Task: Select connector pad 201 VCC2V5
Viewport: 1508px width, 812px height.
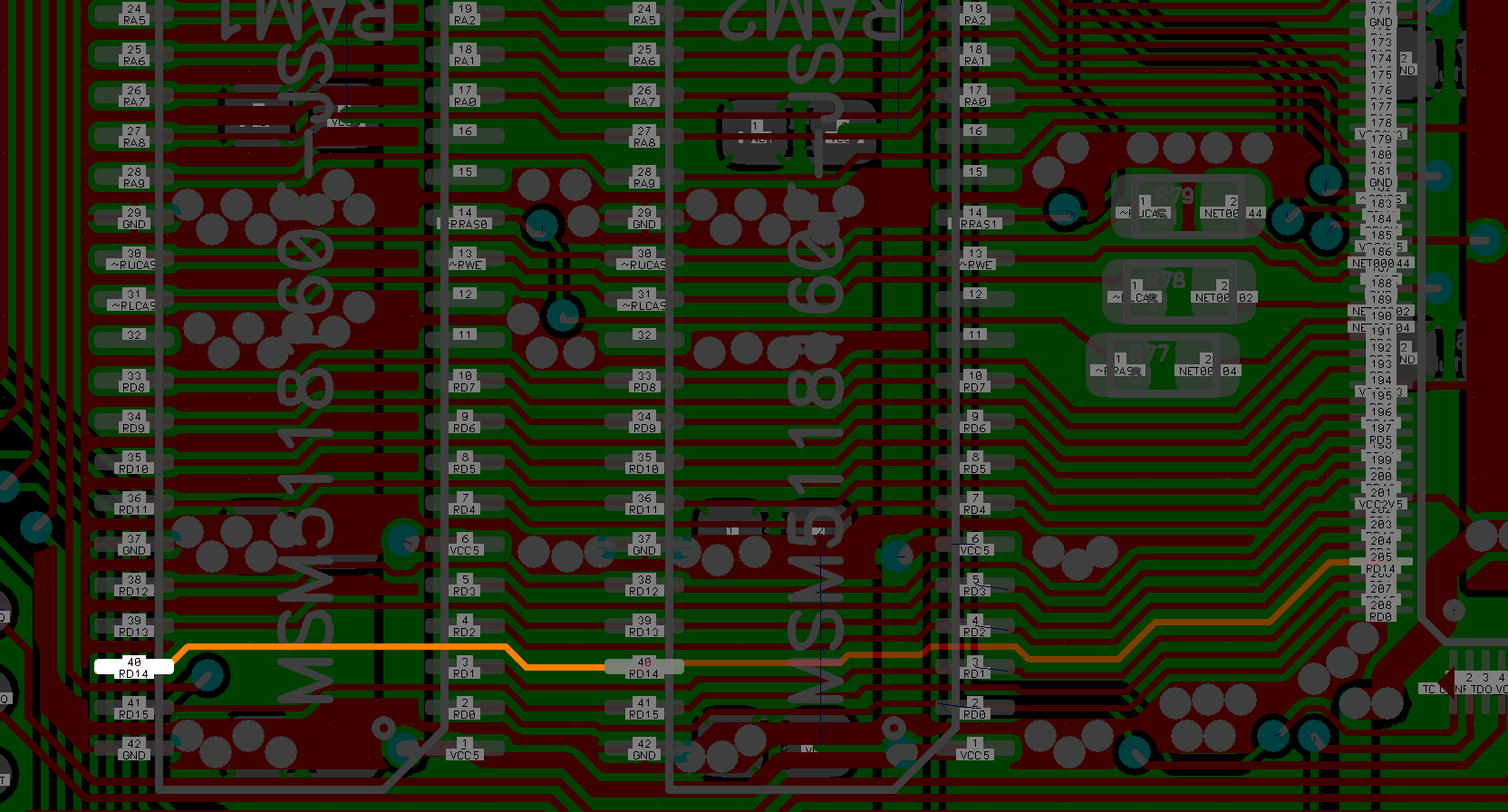Action: coord(1380,498)
